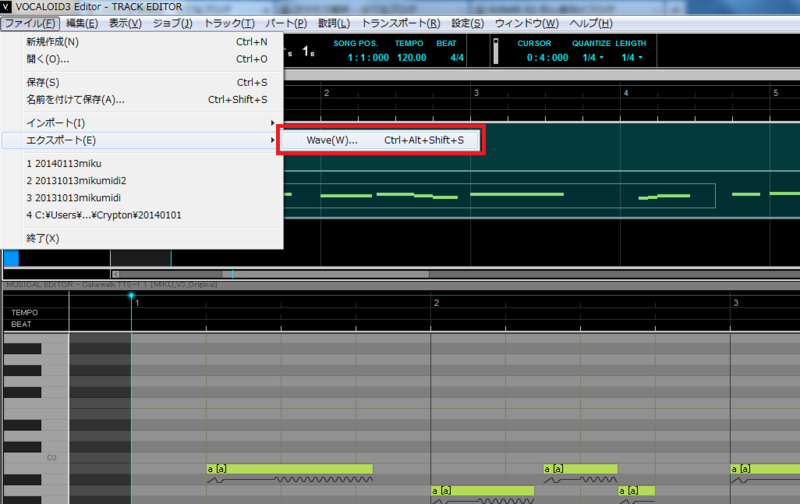Open the 歌詞(L) menu
This screenshot has height=504, width=800.
334,23
